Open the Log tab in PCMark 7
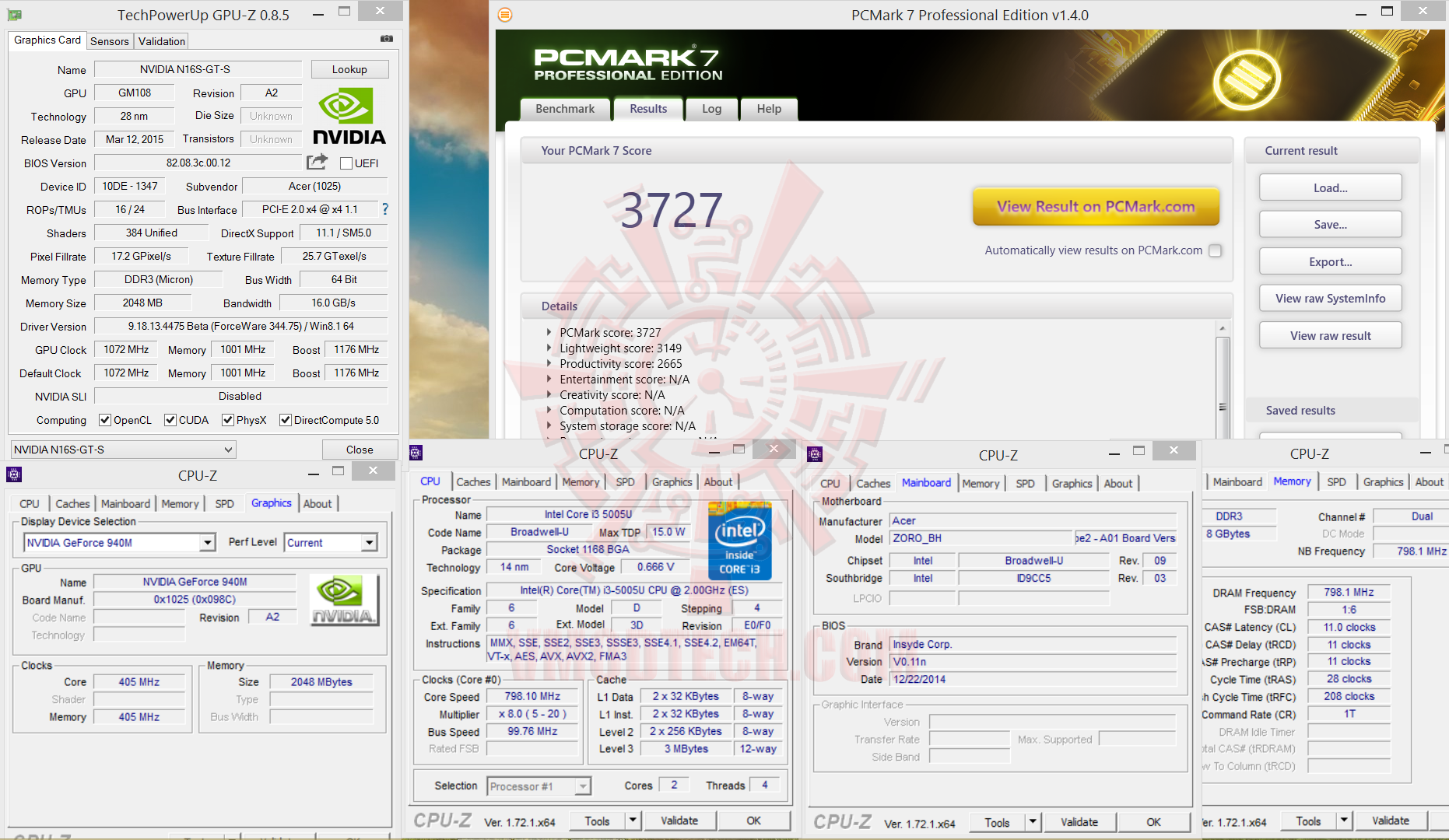Image resolution: width=1449 pixels, height=840 pixels. point(711,109)
